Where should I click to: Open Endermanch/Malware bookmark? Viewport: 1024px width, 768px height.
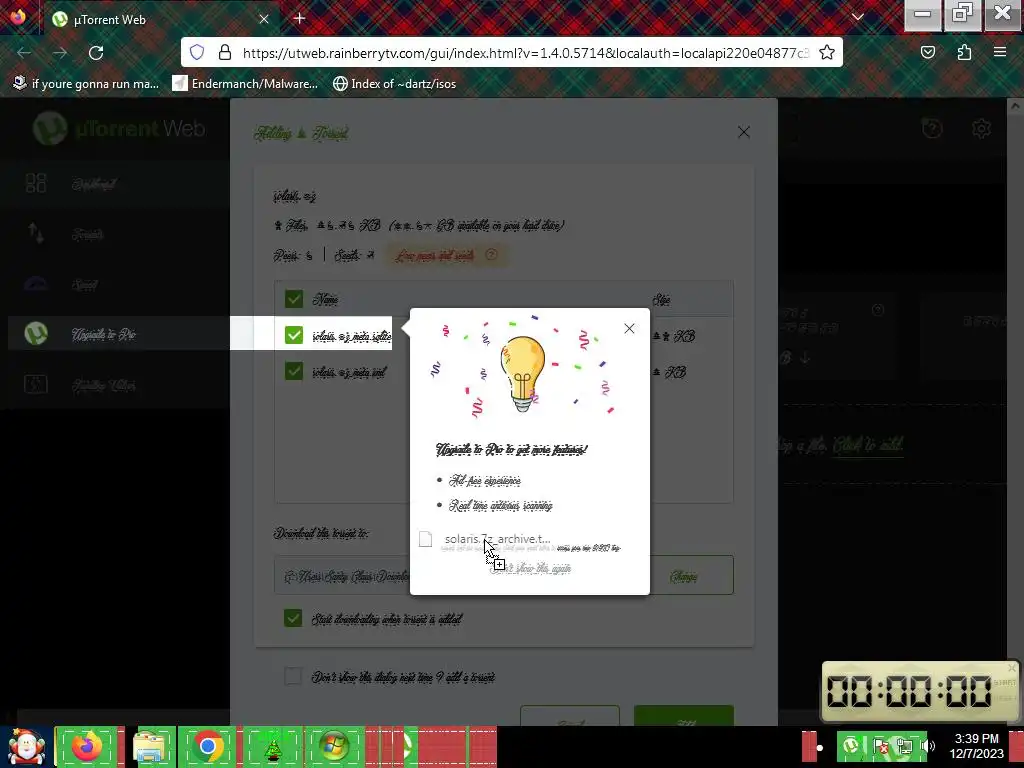246,84
